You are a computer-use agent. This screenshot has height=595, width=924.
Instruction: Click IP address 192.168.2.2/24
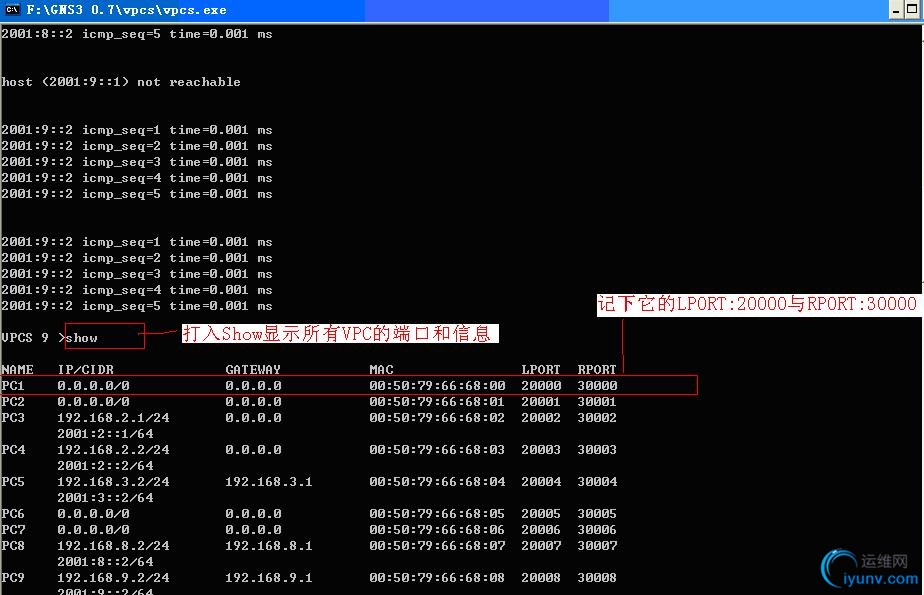113,449
